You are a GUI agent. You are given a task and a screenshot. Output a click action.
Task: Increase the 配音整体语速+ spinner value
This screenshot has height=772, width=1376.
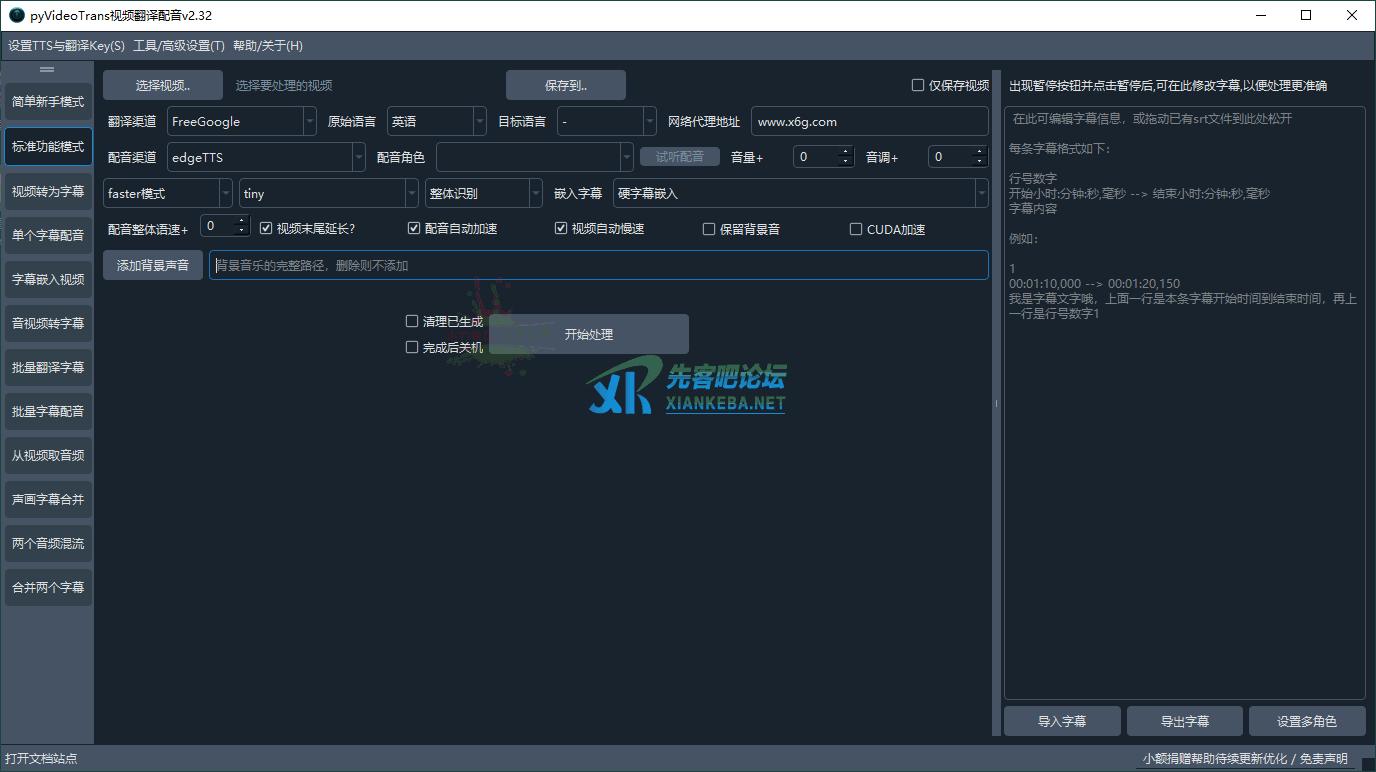(x=241, y=222)
